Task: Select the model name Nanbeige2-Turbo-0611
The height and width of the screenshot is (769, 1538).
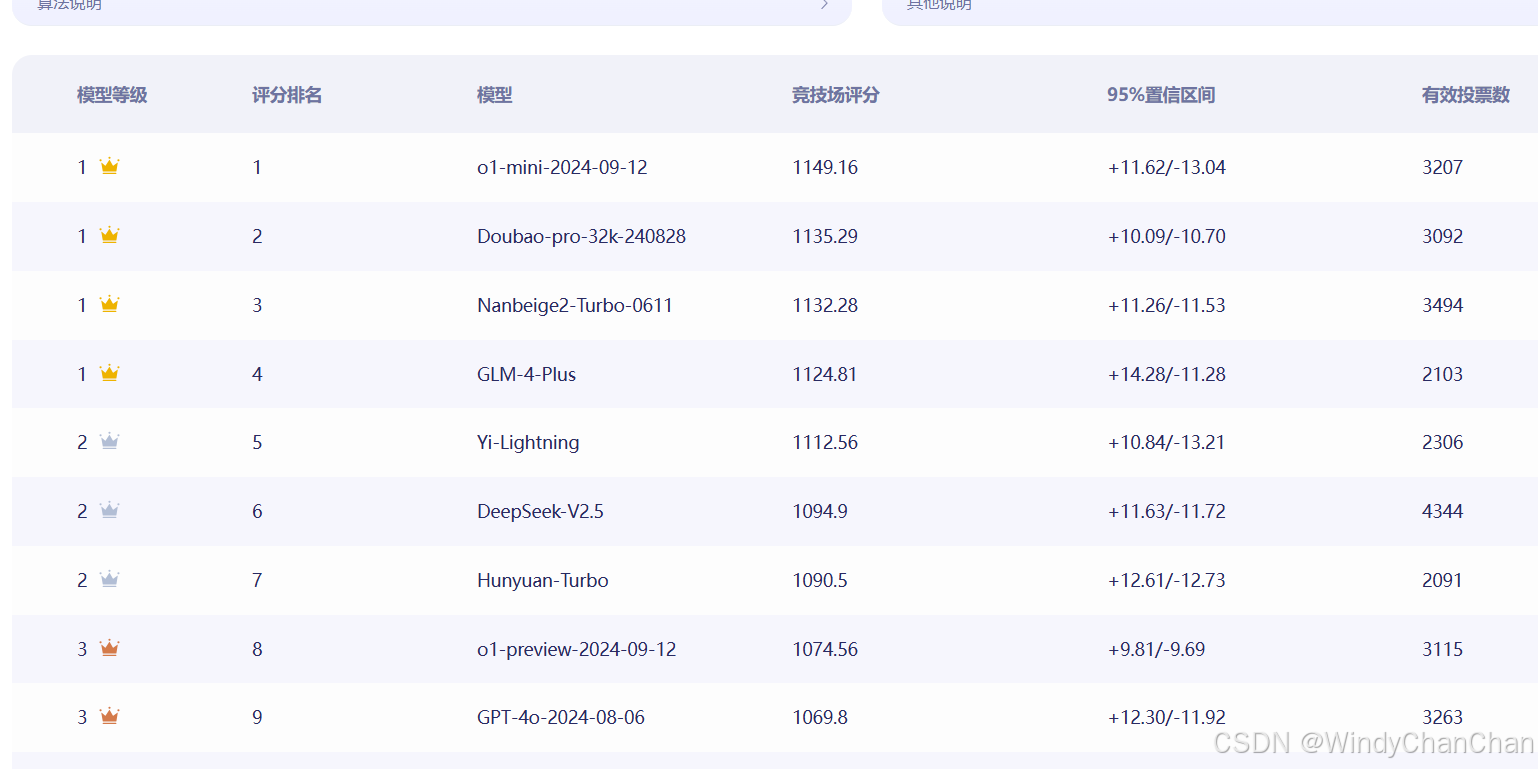Action: click(x=575, y=305)
